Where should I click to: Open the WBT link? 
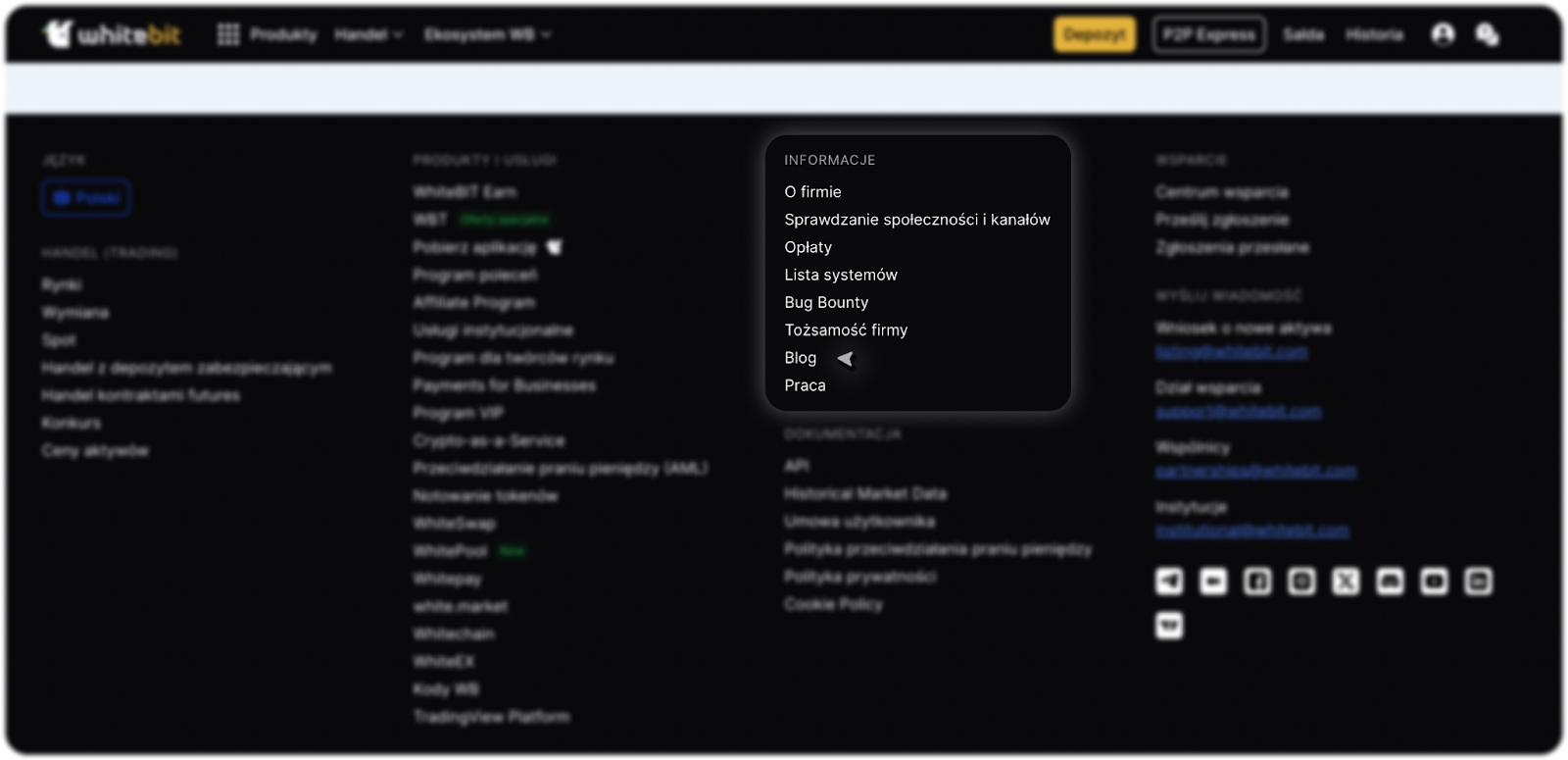point(430,220)
